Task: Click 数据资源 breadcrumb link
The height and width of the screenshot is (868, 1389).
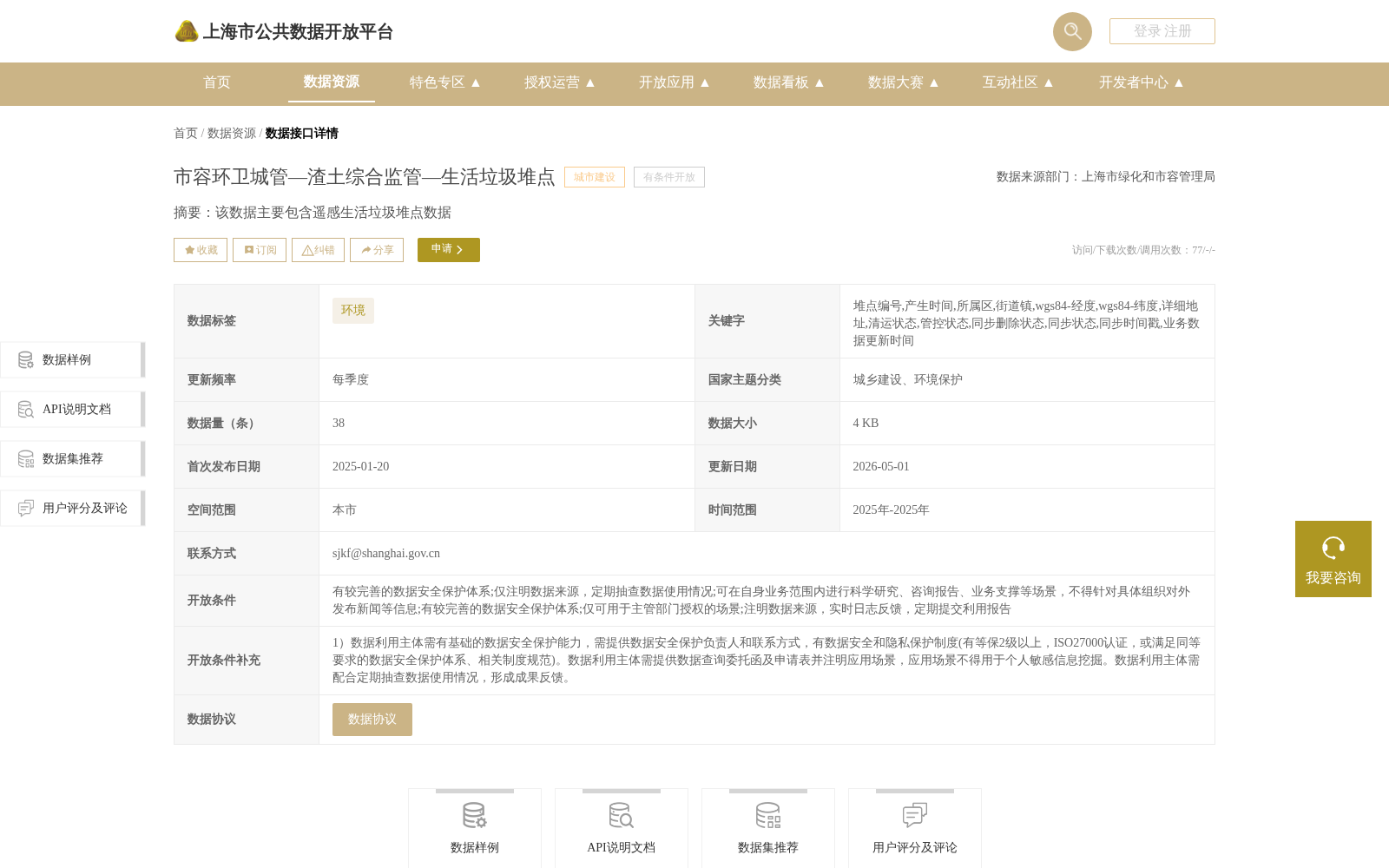Action: tap(232, 134)
